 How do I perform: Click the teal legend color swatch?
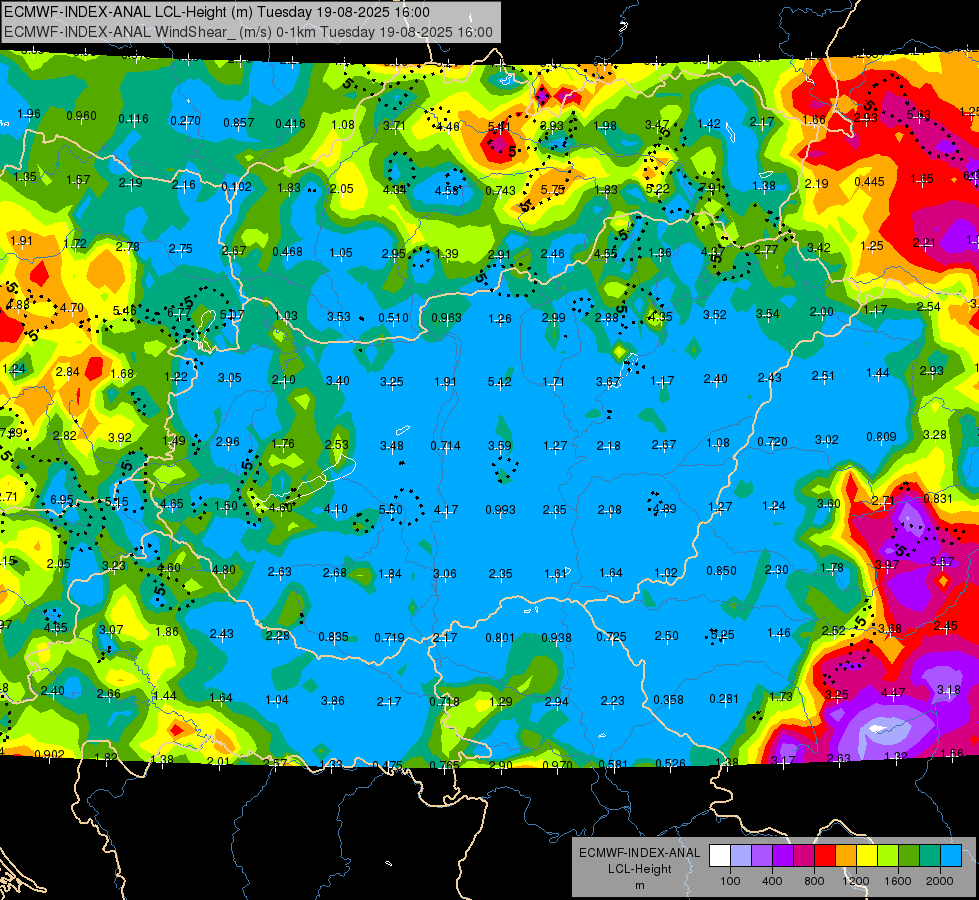pyautogui.click(x=929, y=856)
